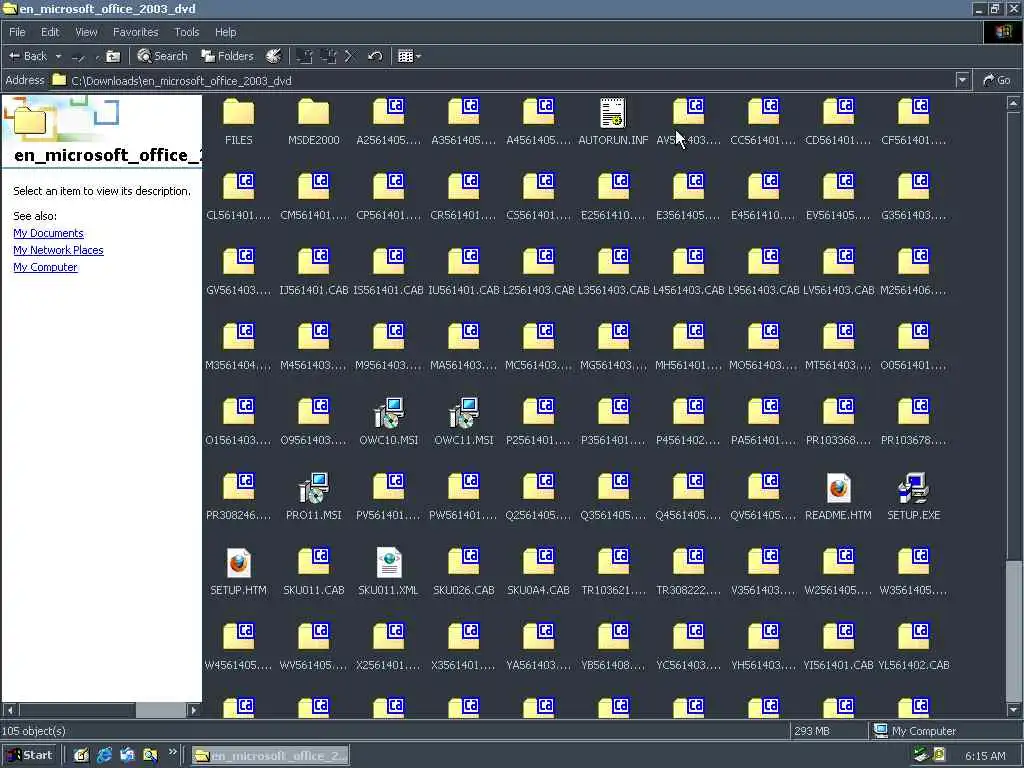Viewport: 1024px width, 768px height.
Task: Click the Search toolbar button
Action: click(163, 56)
